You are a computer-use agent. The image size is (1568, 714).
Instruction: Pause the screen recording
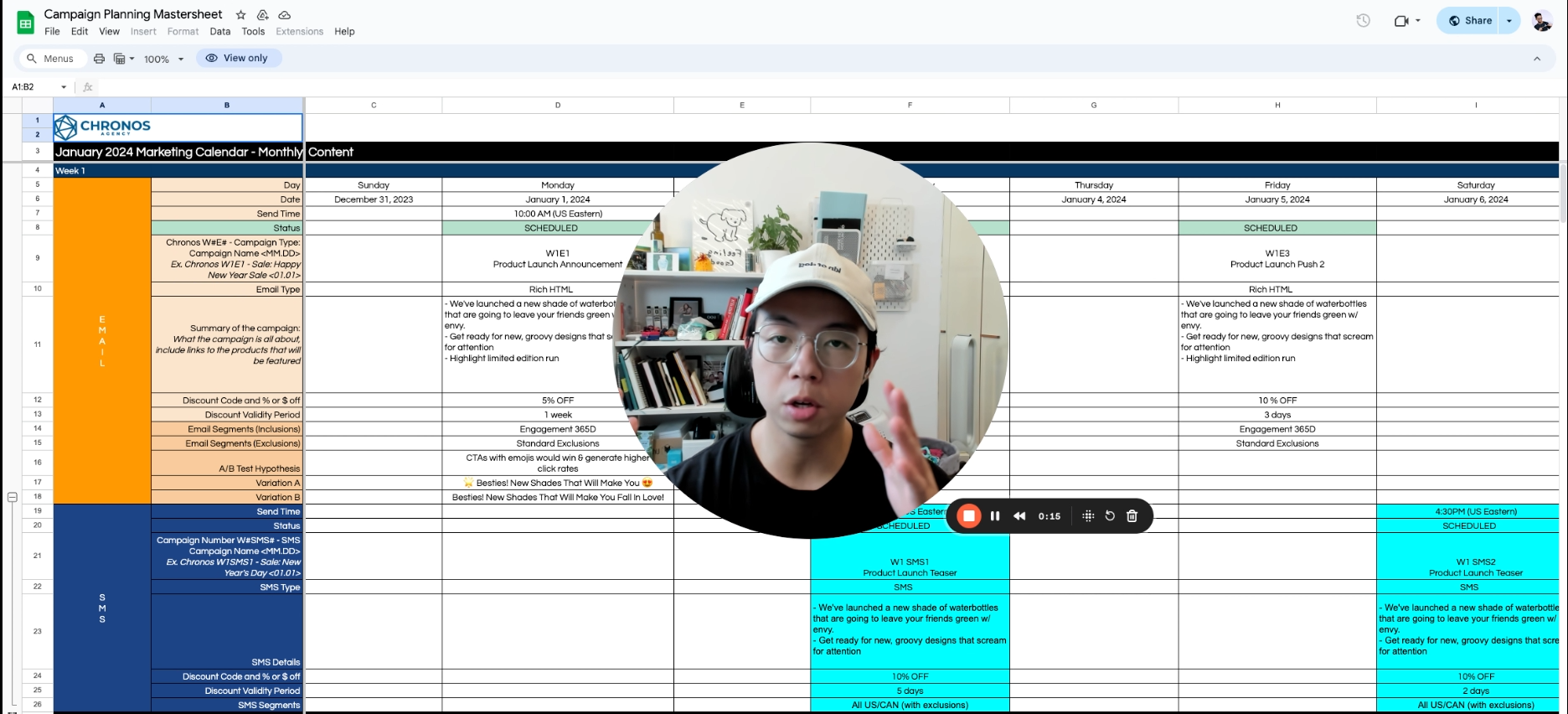(x=995, y=516)
